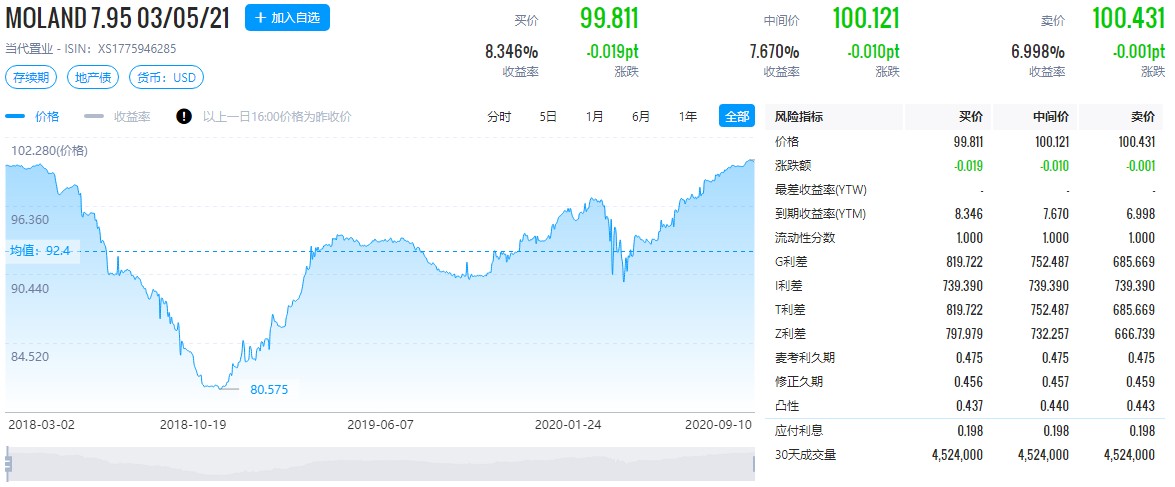
Task: Click the mini overview timeline strip
Action: pos(380,464)
